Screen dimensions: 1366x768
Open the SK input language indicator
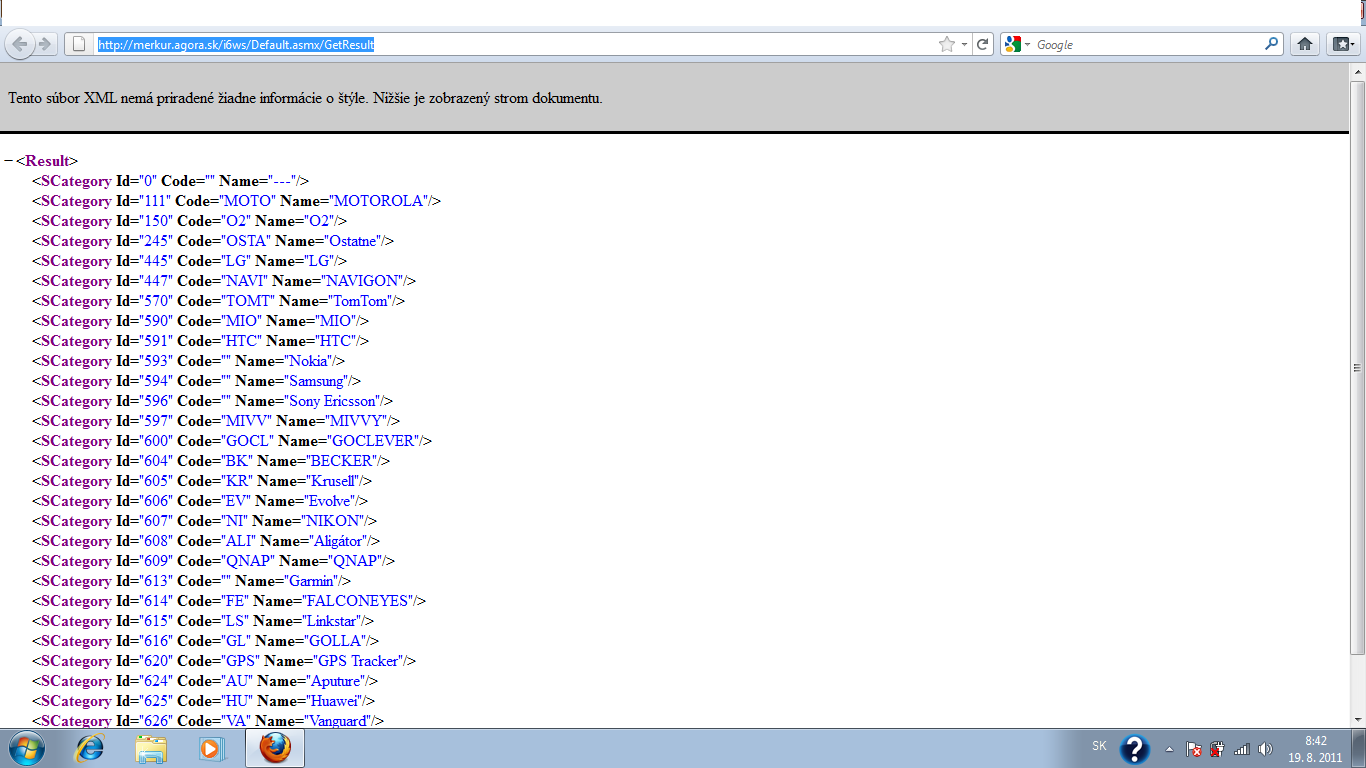(1099, 746)
